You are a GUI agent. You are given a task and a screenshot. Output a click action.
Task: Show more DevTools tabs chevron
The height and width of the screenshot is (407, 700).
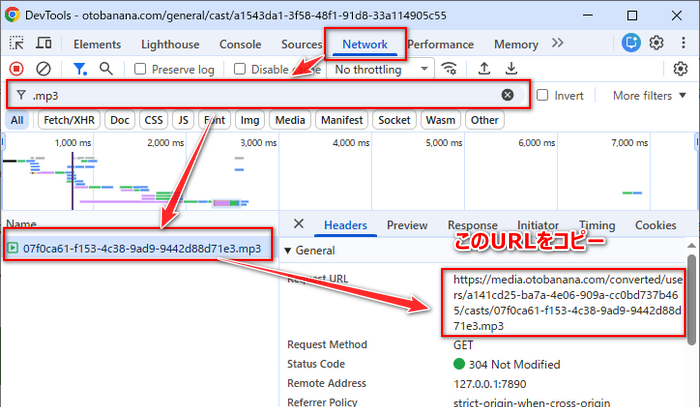click(x=557, y=43)
